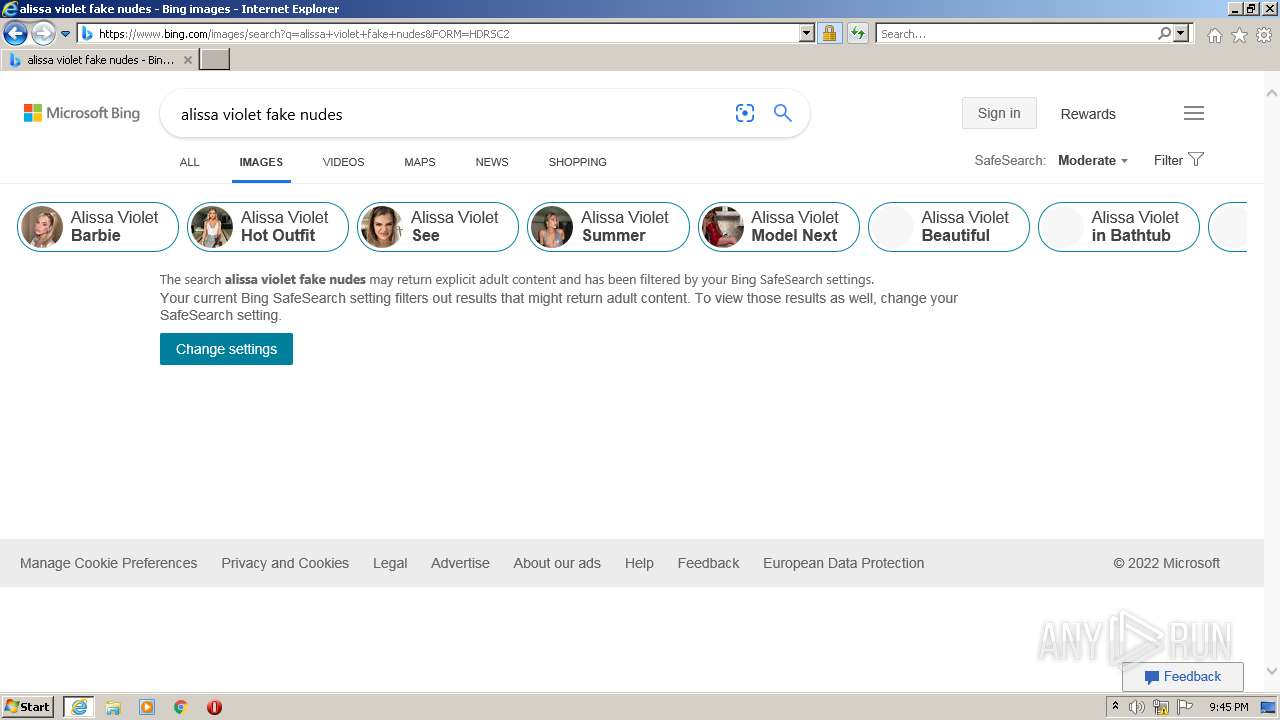Open the recent pages dropdown arrow

pos(65,34)
